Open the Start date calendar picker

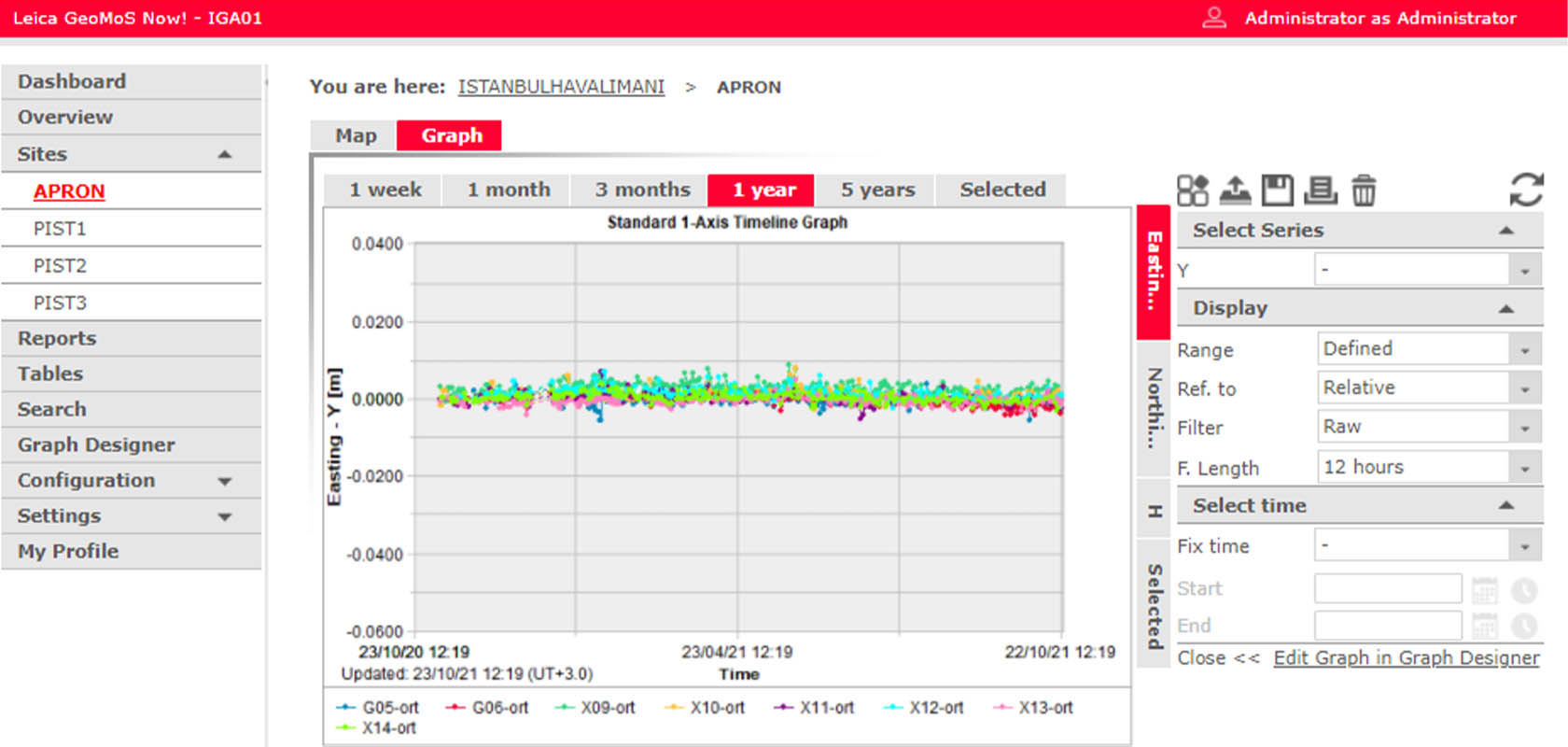[x=1484, y=590]
